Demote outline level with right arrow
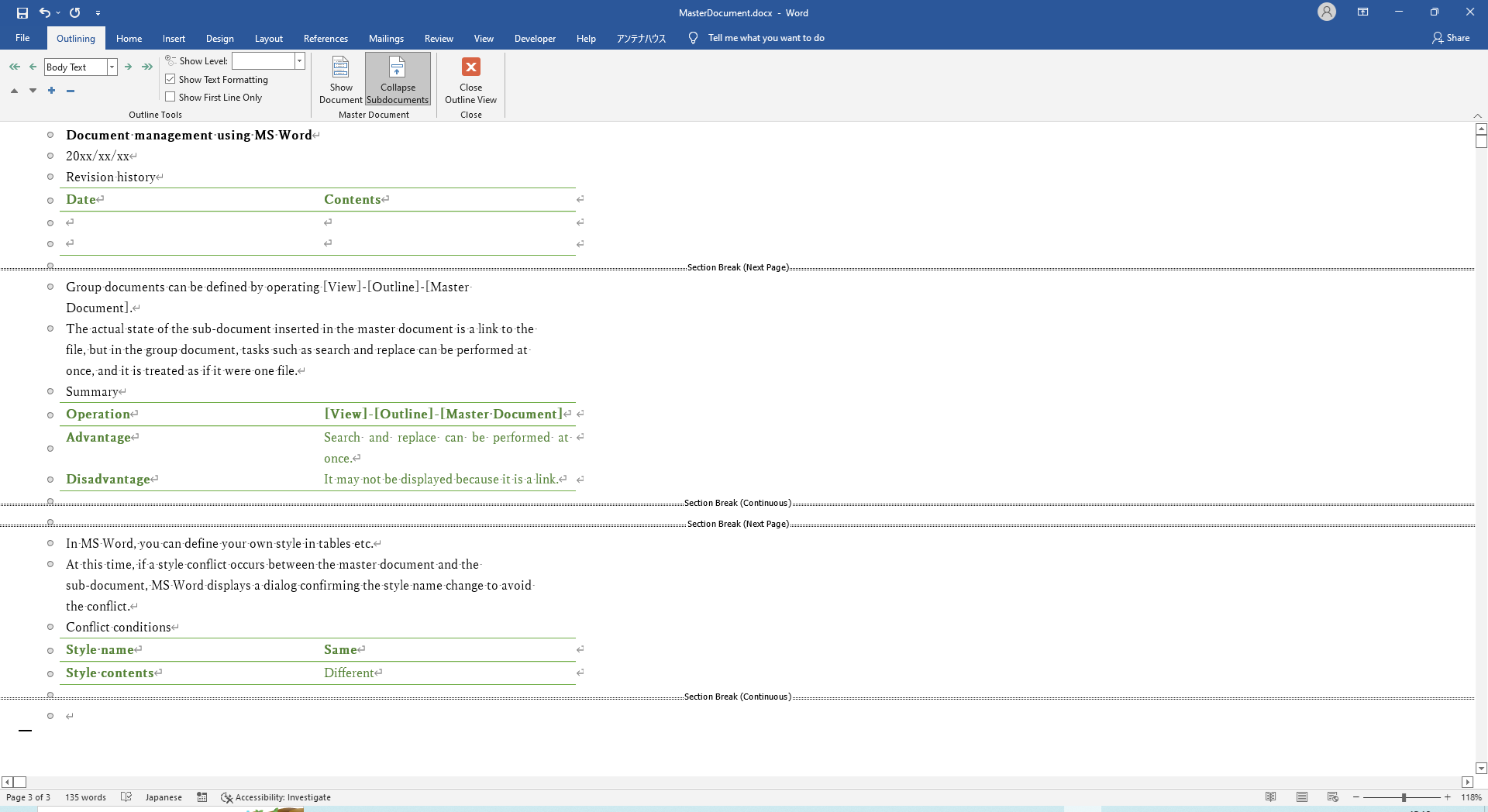Viewport: 1488px width, 812px height. (x=129, y=67)
